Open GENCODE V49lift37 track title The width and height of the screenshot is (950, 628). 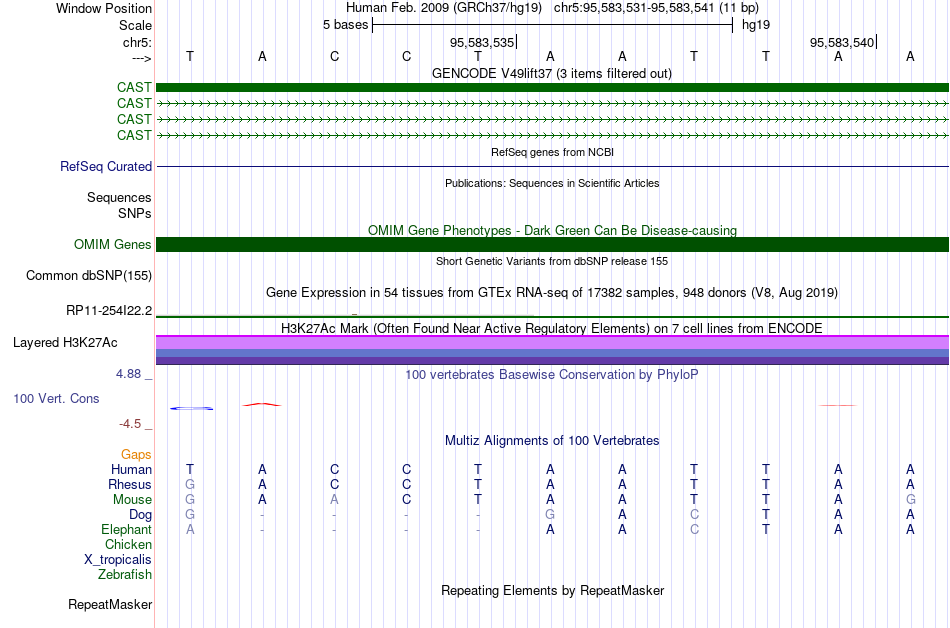tap(552, 73)
